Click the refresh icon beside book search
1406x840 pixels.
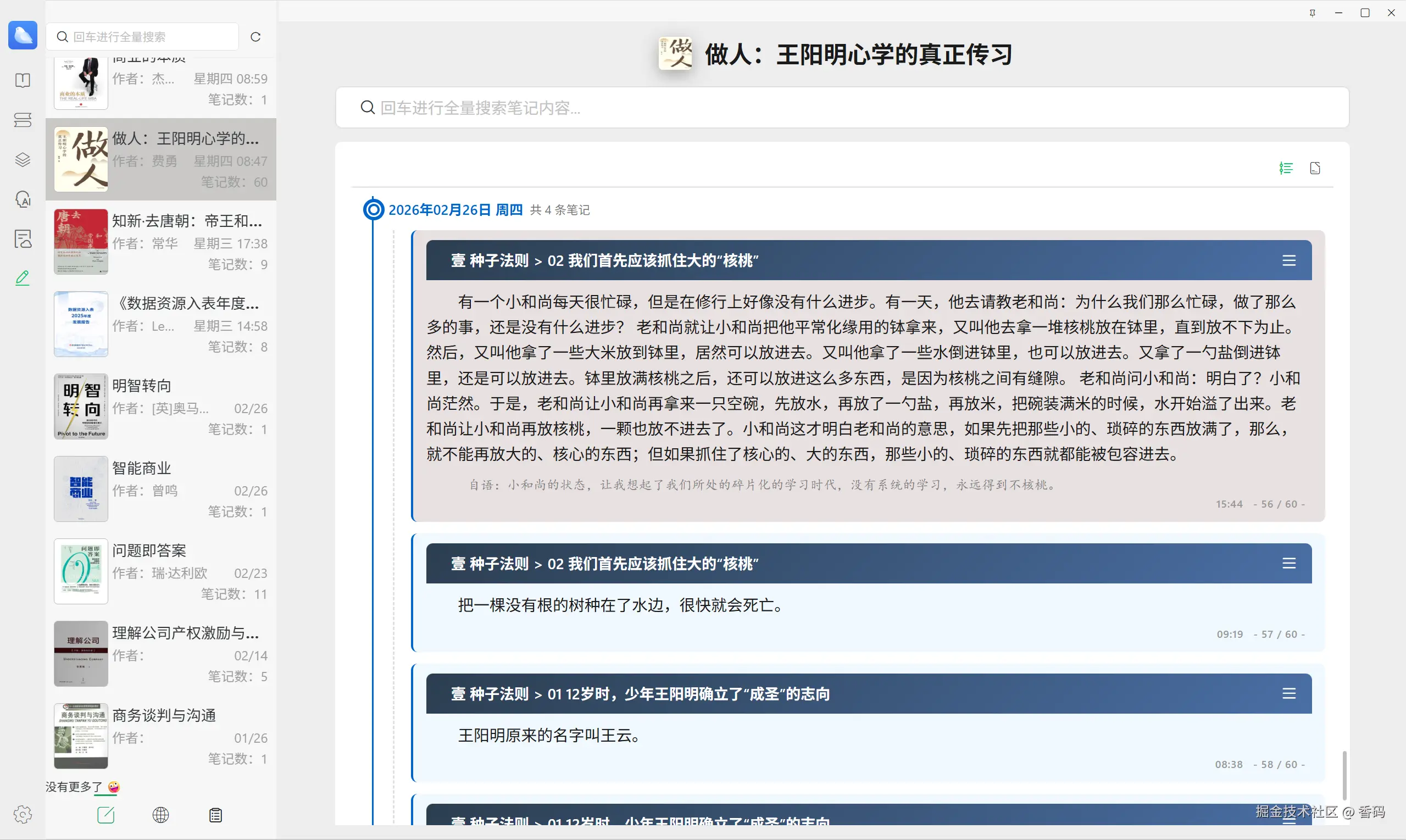pos(256,37)
